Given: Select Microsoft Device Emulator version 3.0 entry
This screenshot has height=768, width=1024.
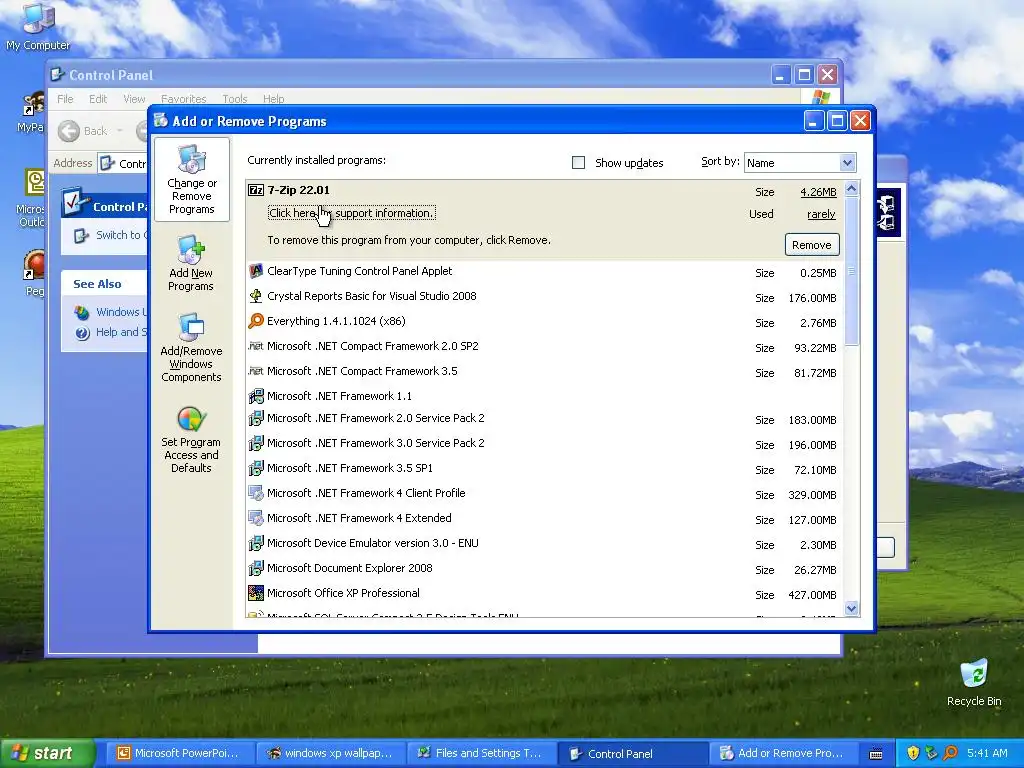Looking at the screenshot, I should click(x=373, y=543).
